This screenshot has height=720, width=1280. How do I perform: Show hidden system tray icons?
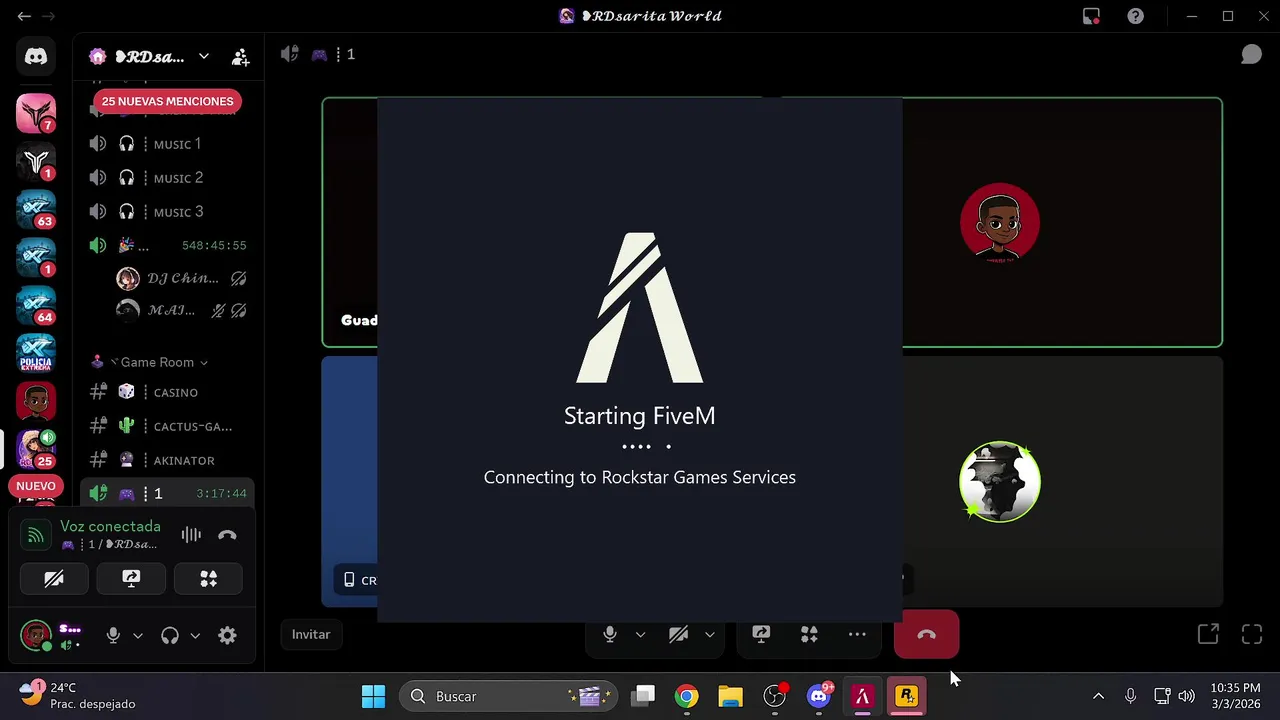coord(1098,696)
